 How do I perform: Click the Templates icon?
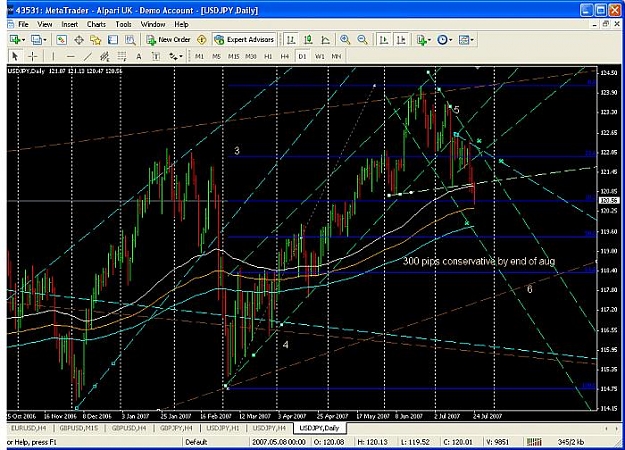pyautogui.click(x=464, y=39)
